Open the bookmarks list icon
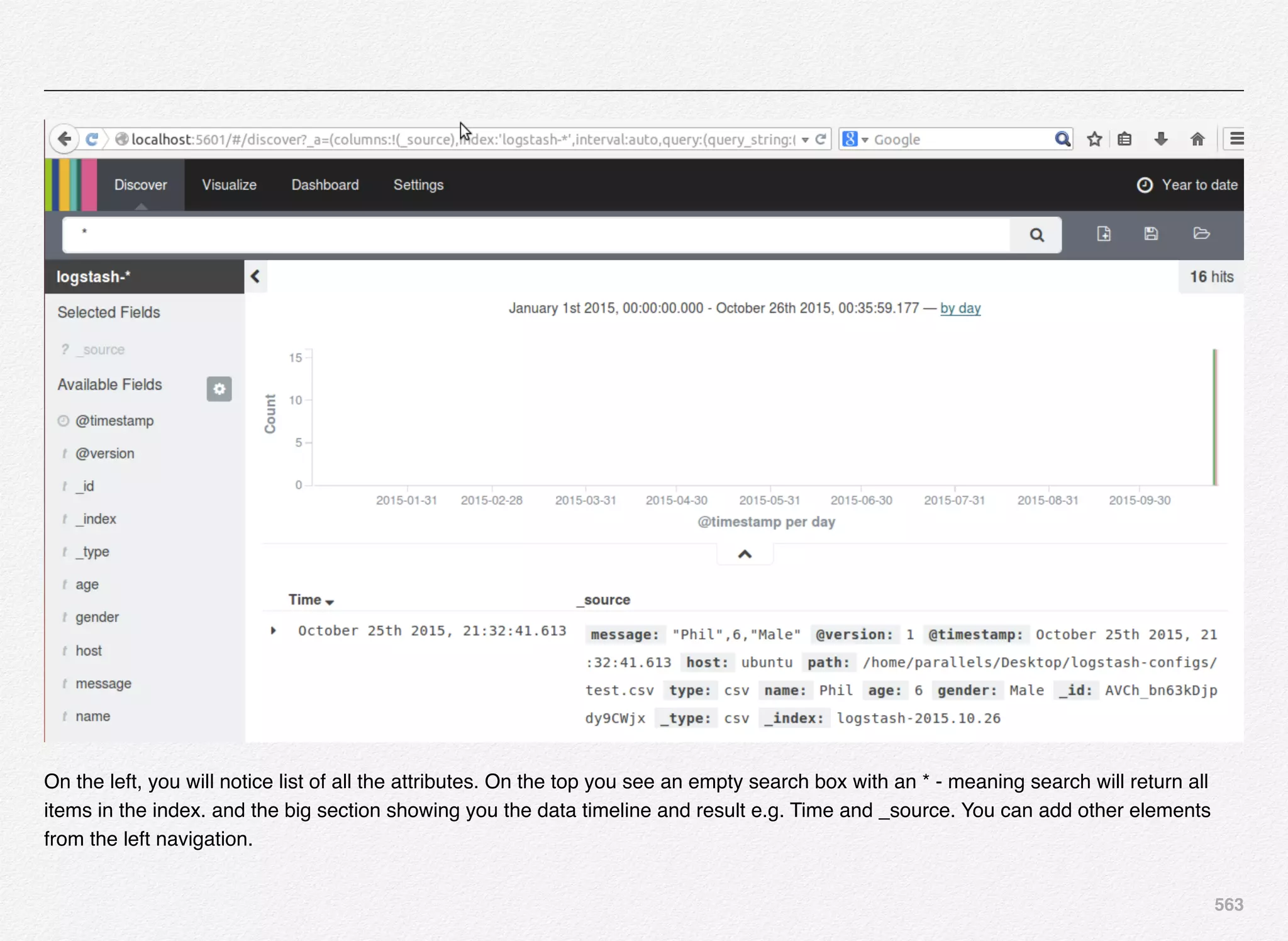This screenshot has width=1288, height=941. coord(1125,139)
